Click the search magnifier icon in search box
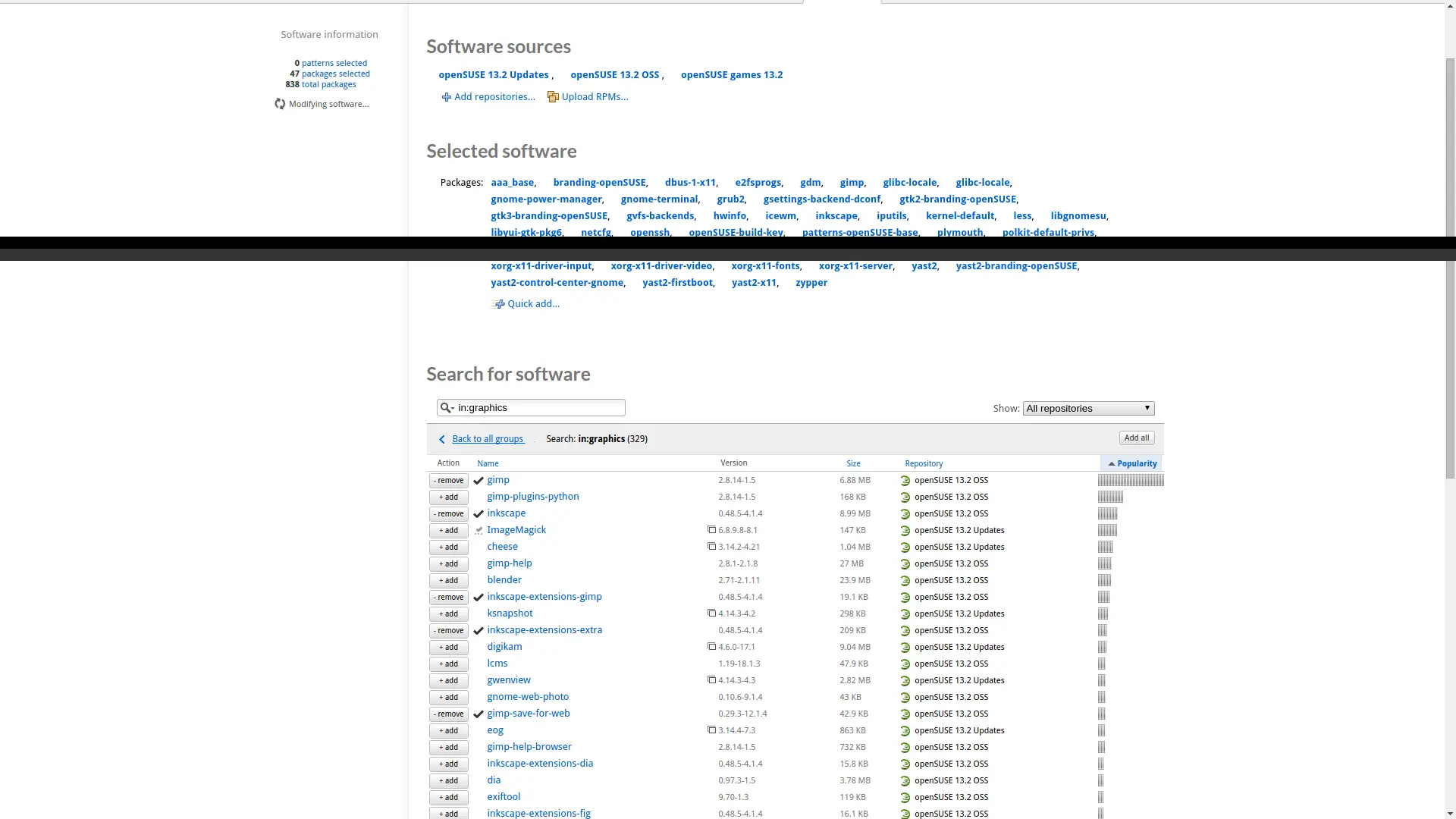Screen dimensions: 1456x819 pyautogui.click(x=446, y=408)
